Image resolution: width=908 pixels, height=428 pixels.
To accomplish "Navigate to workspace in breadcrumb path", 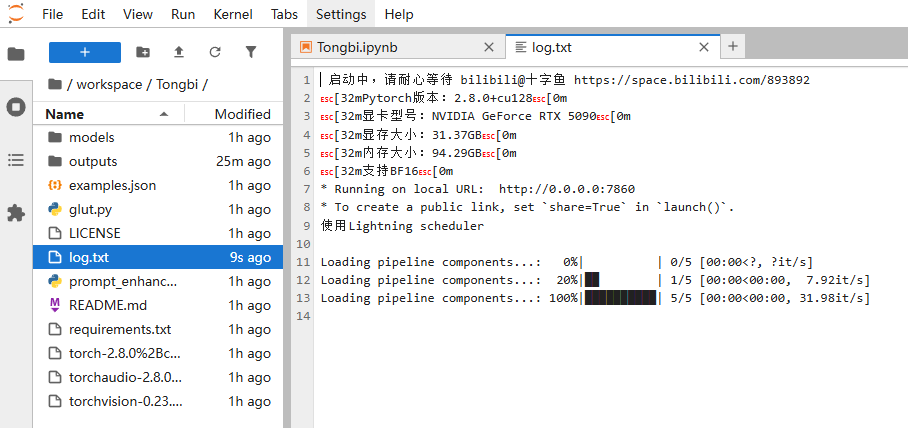I will (108, 85).
